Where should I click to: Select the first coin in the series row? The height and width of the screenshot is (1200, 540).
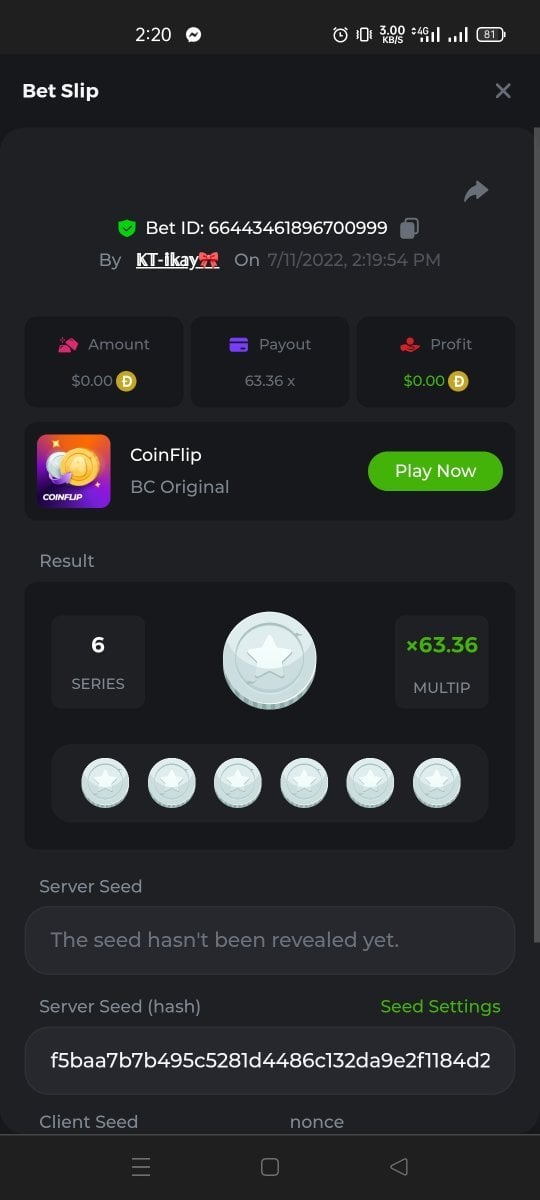[x=105, y=783]
